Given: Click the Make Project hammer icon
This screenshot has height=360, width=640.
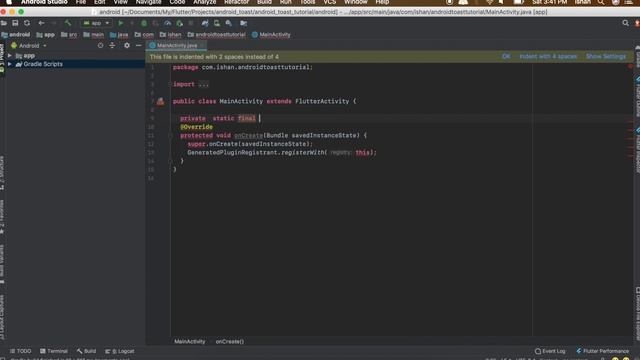Looking at the screenshot, I should tap(68, 23).
